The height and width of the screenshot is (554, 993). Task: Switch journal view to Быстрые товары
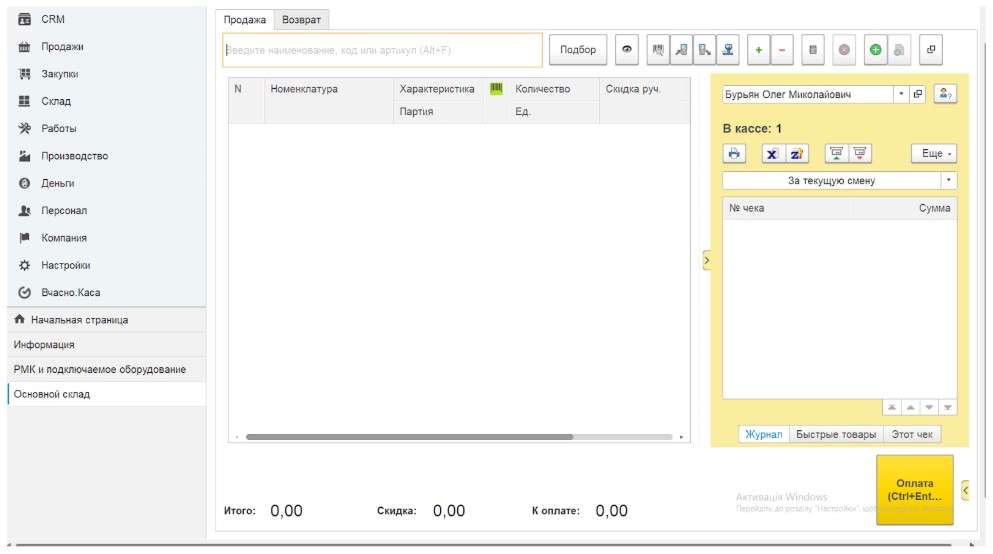tap(836, 434)
